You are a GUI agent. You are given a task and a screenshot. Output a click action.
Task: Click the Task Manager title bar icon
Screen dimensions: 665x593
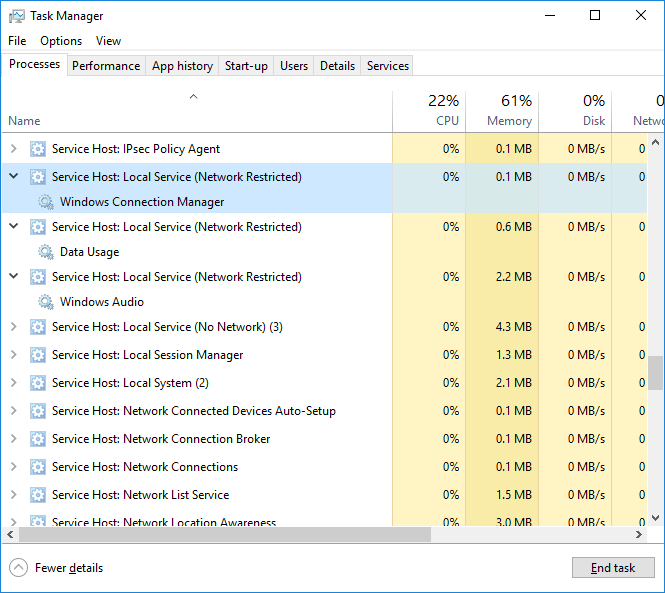click(x=17, y=16)
